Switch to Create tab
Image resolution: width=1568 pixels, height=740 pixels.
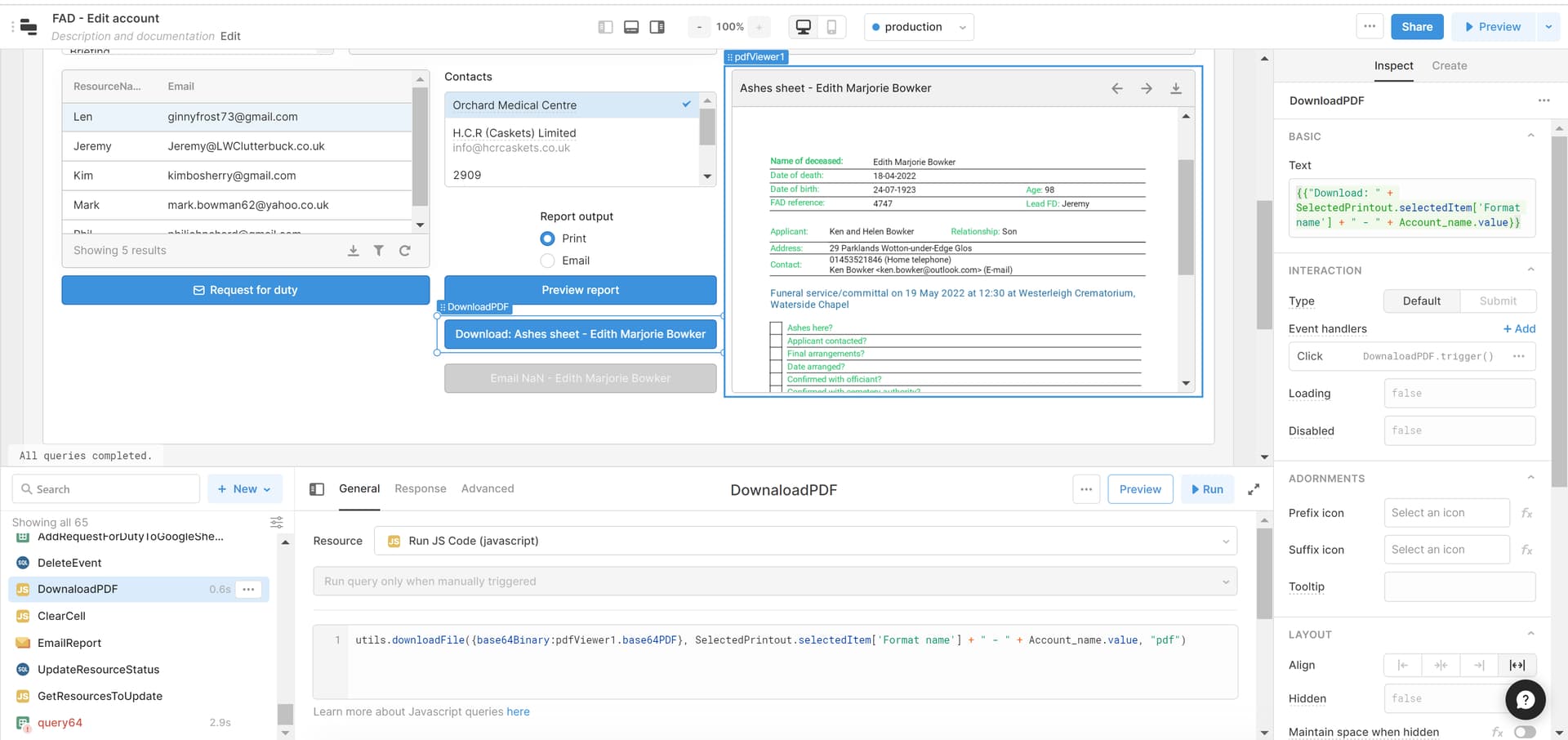coord(1450,66)
